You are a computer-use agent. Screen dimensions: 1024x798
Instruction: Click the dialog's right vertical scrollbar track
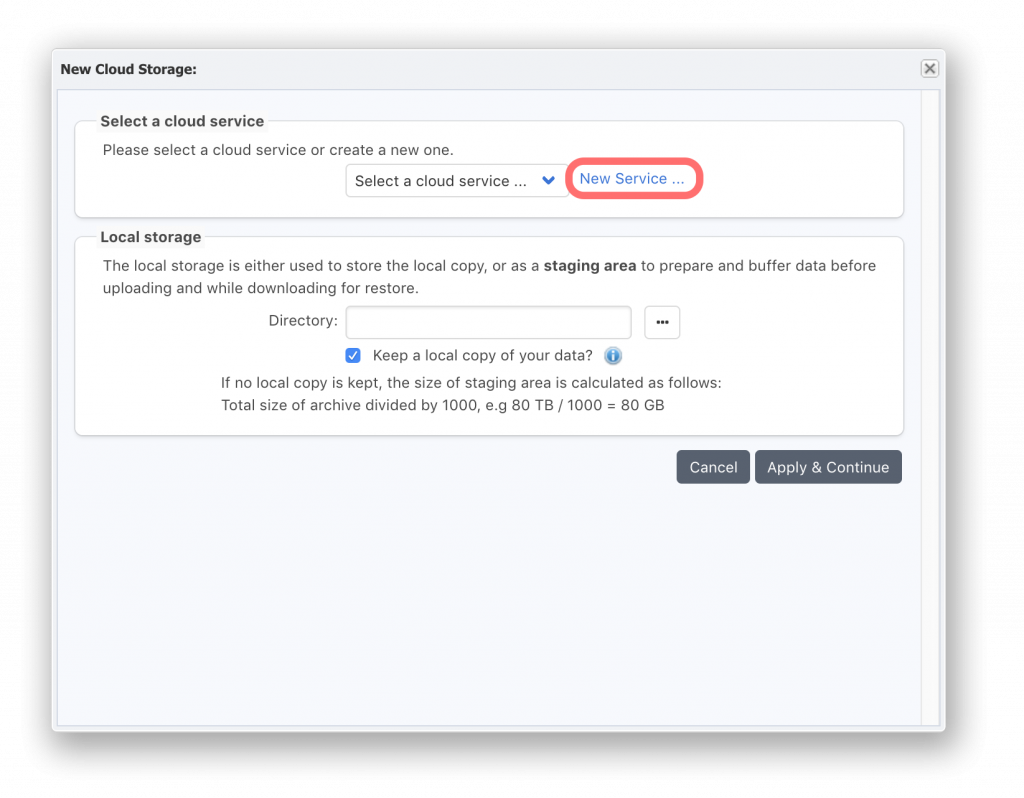[x=930, y=408]
